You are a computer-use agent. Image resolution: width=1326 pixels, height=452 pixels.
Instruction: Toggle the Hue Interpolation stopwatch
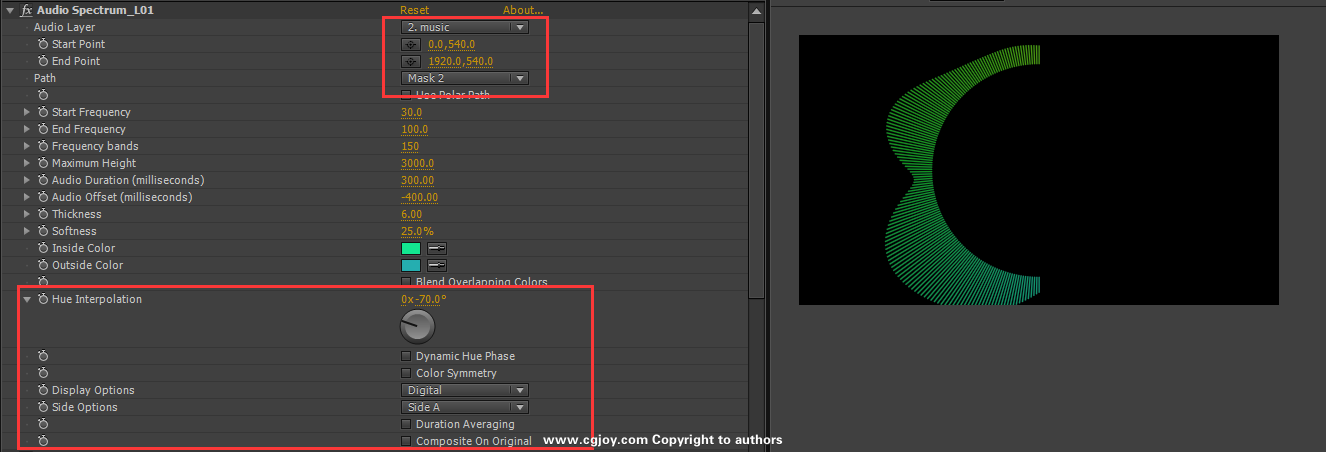click(x=43, y=299)
